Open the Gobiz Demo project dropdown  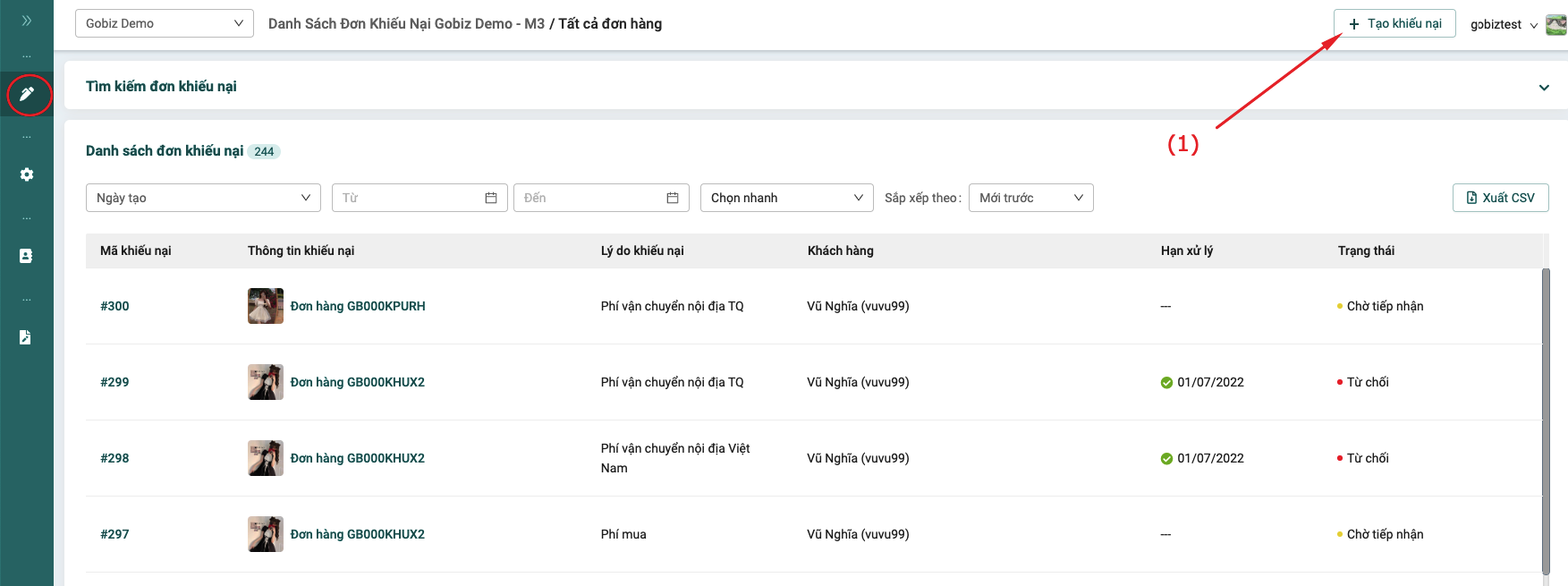(165, 23)
